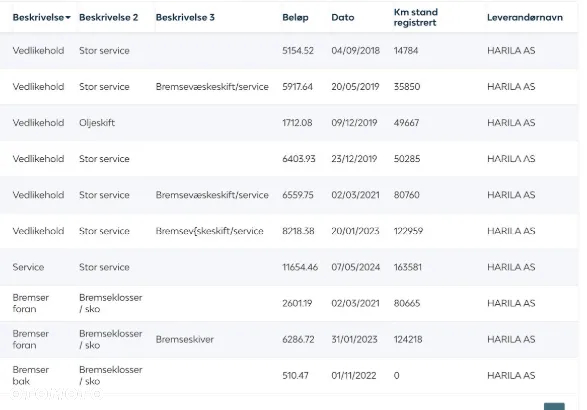The width and height of the screenshot is (587, 410).
Task: Click the Beskrivelse 2 column header
Action: click(109, 17)
